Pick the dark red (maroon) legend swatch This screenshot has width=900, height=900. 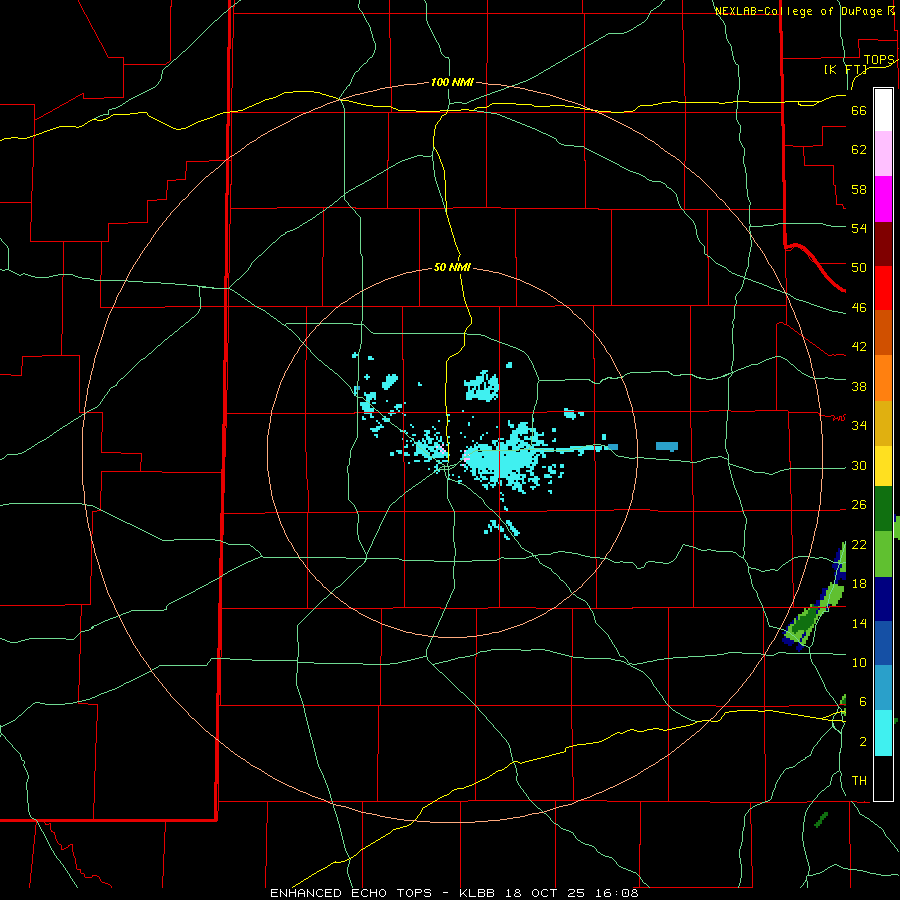point(883,244)
